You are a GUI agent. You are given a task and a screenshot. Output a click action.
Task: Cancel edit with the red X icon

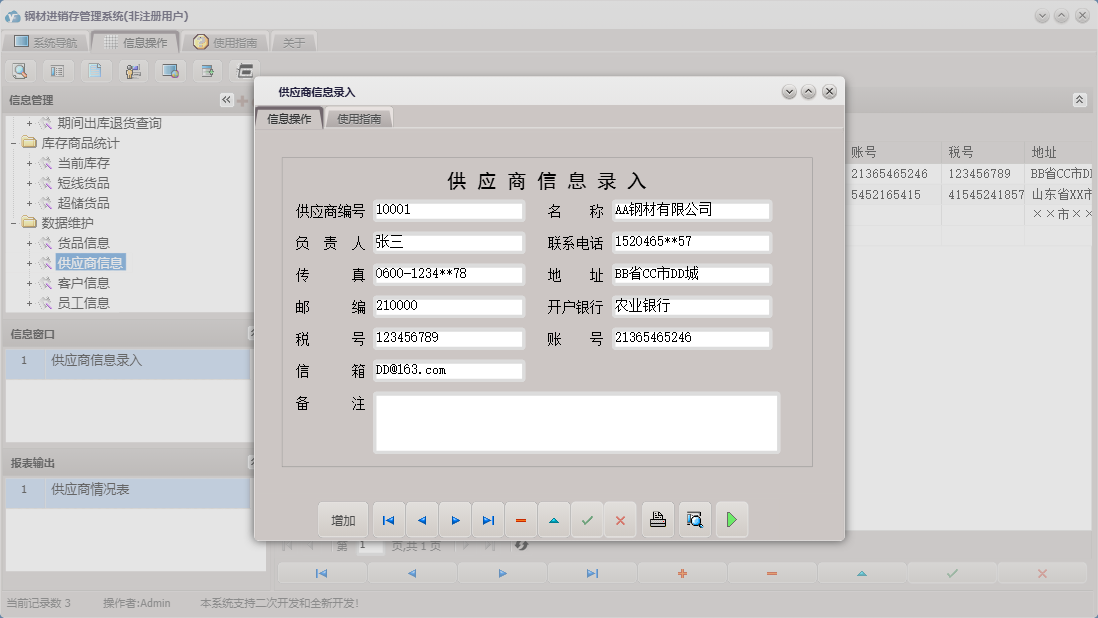click(x=621, y=520)
